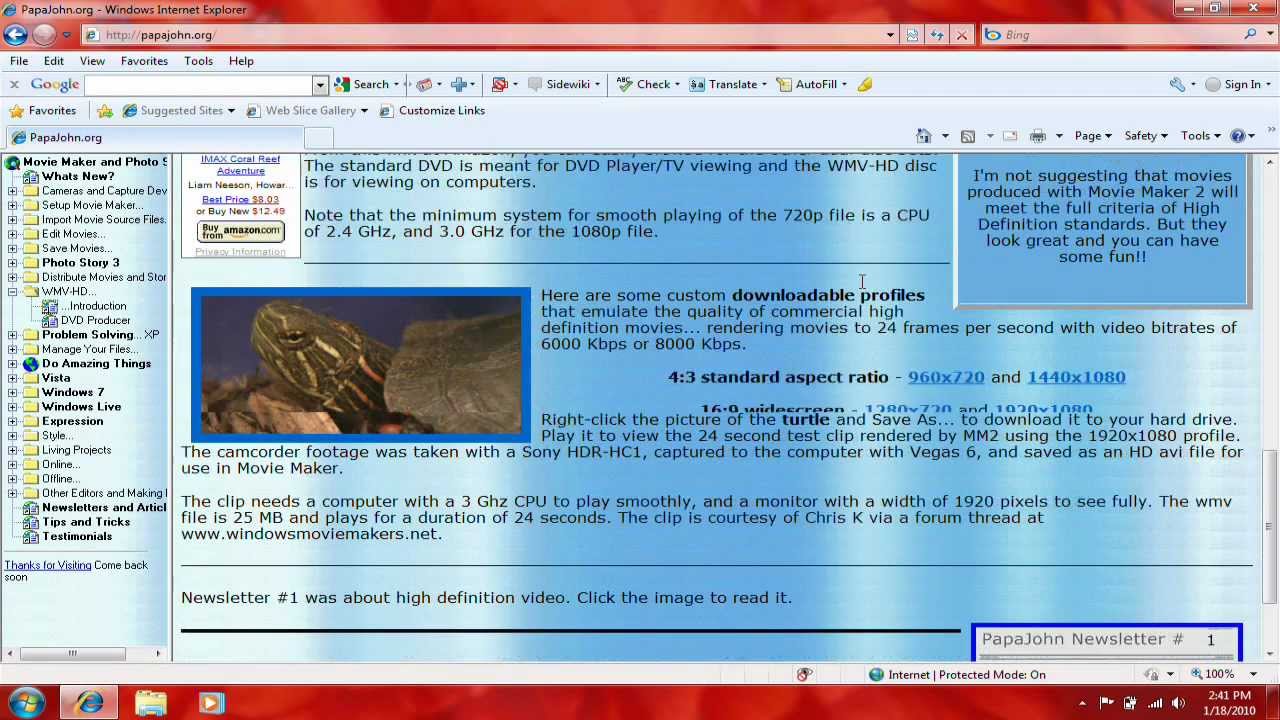Click the Add to Favorites Bar star icon
The image size is (1280, 720).
105,111
